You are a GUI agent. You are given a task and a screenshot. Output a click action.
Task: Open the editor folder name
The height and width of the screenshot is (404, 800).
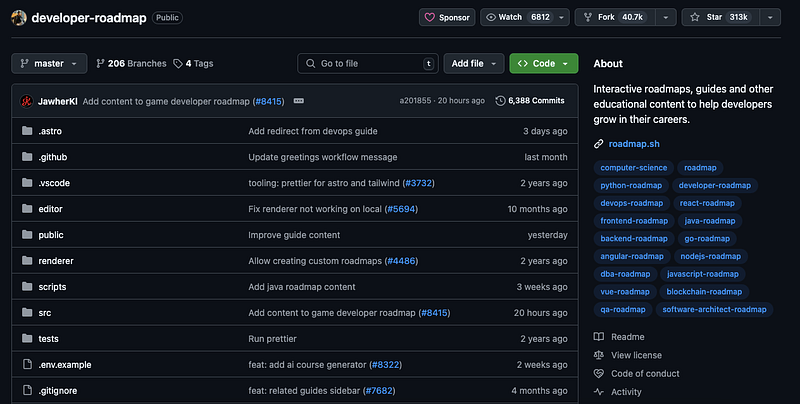(x=51, y=209)
